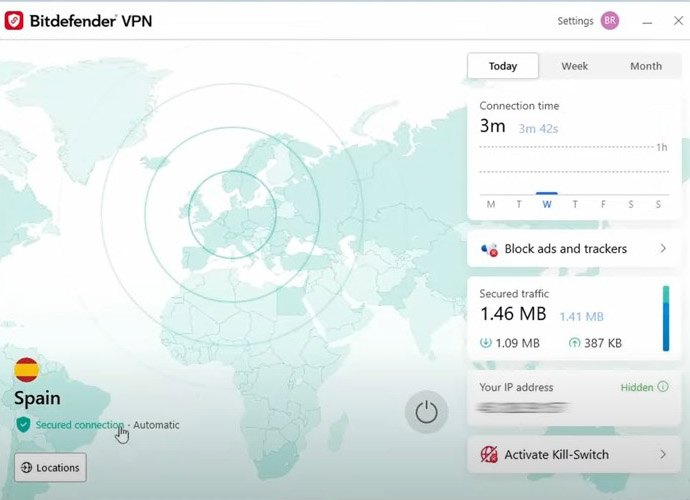Toggle the VPN power button off
The image size is (690, 500).
(426, 412)
